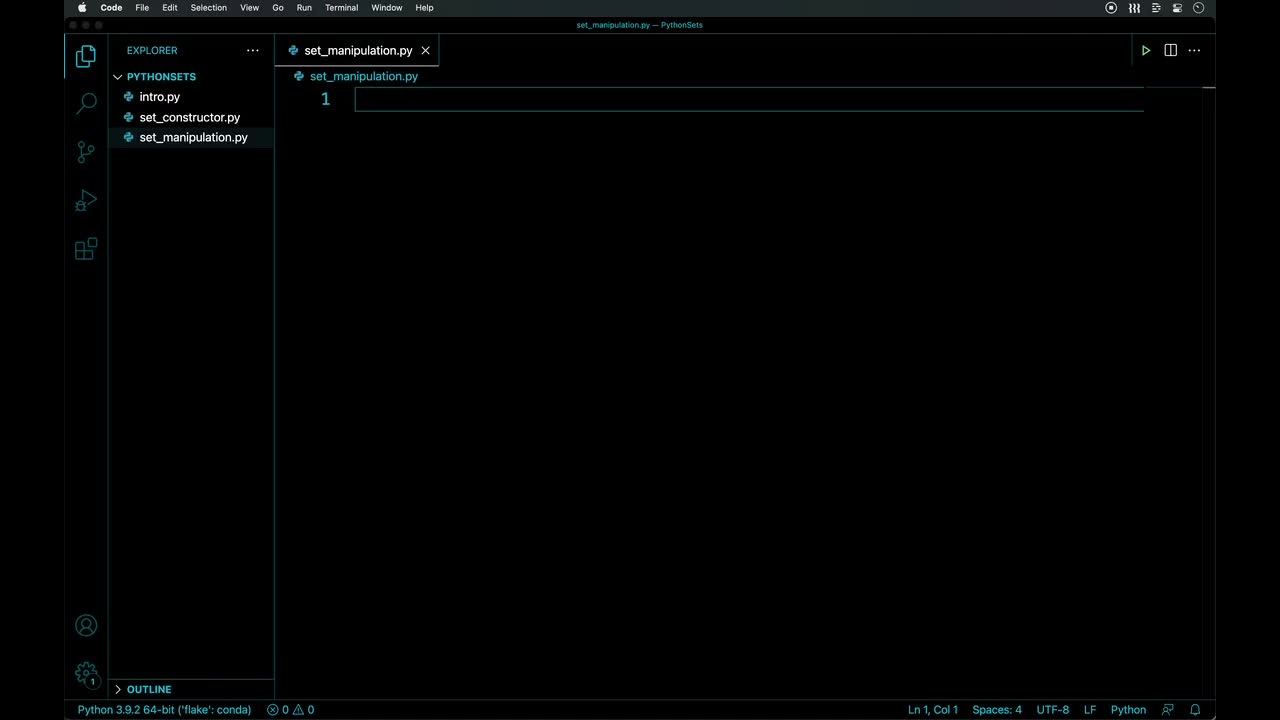
Task: Split the editor to the right
Action: coord(1170,50)
